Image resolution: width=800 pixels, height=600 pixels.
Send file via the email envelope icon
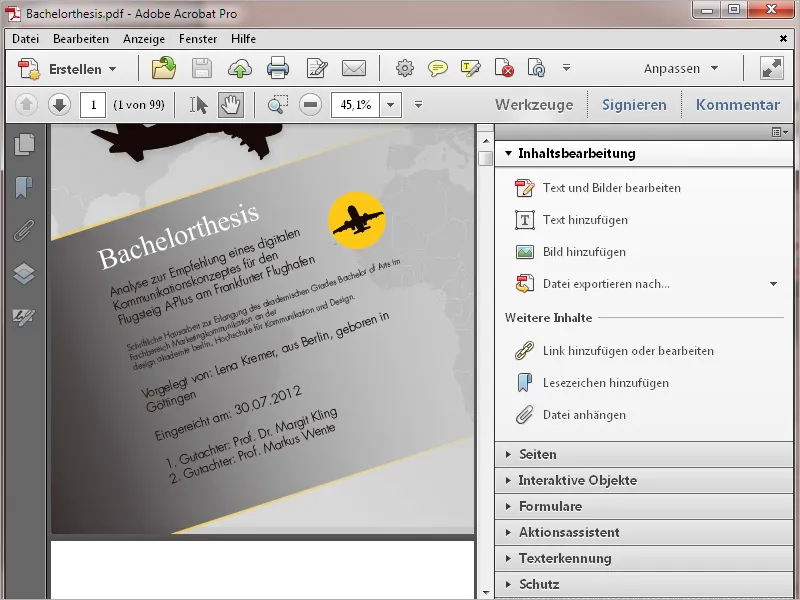(354, 68)
